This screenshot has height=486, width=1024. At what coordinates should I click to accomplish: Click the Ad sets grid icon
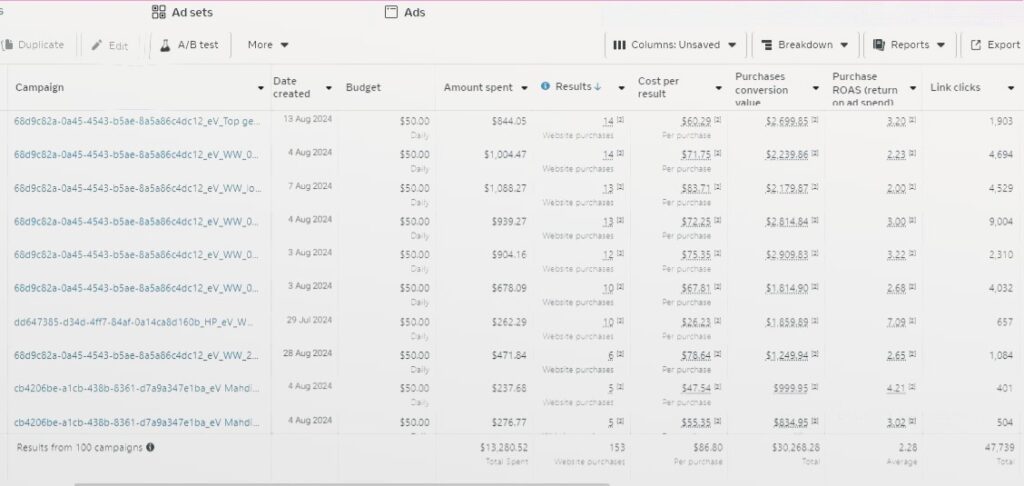pos(158,12)
